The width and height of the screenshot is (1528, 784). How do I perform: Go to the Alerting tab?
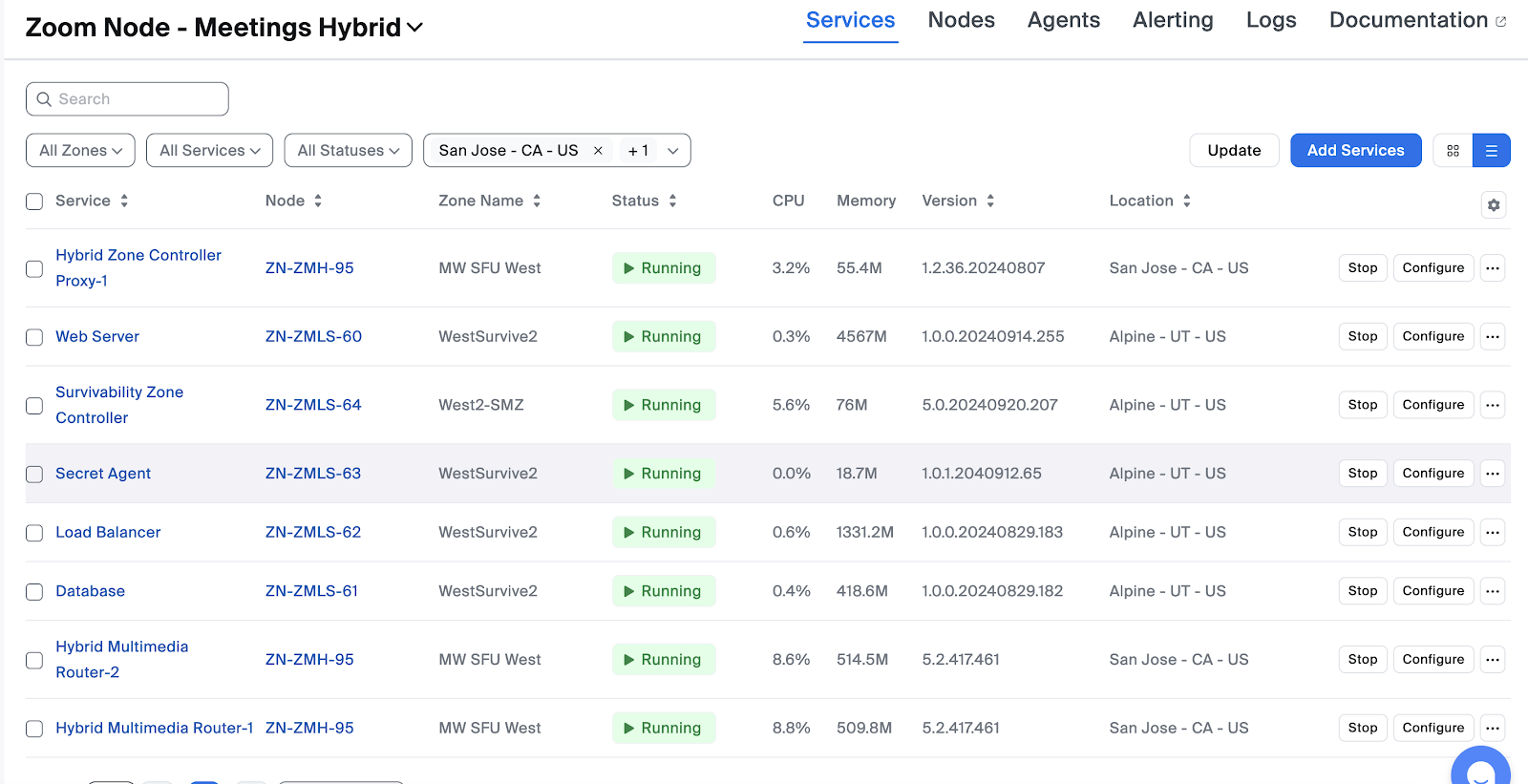click(x=1172, y=20)
